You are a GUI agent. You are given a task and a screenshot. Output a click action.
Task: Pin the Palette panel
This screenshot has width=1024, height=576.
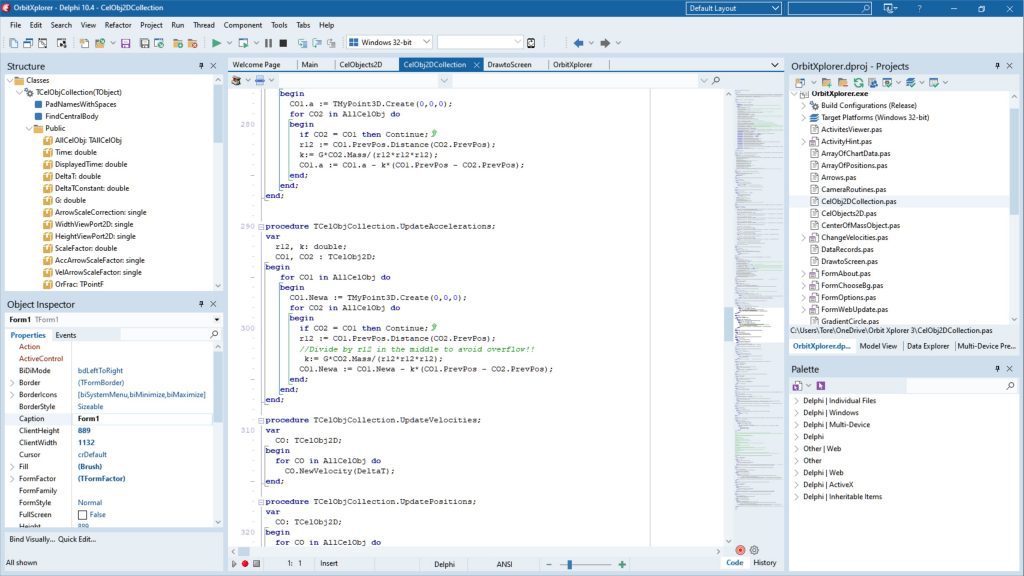[997, 369]
